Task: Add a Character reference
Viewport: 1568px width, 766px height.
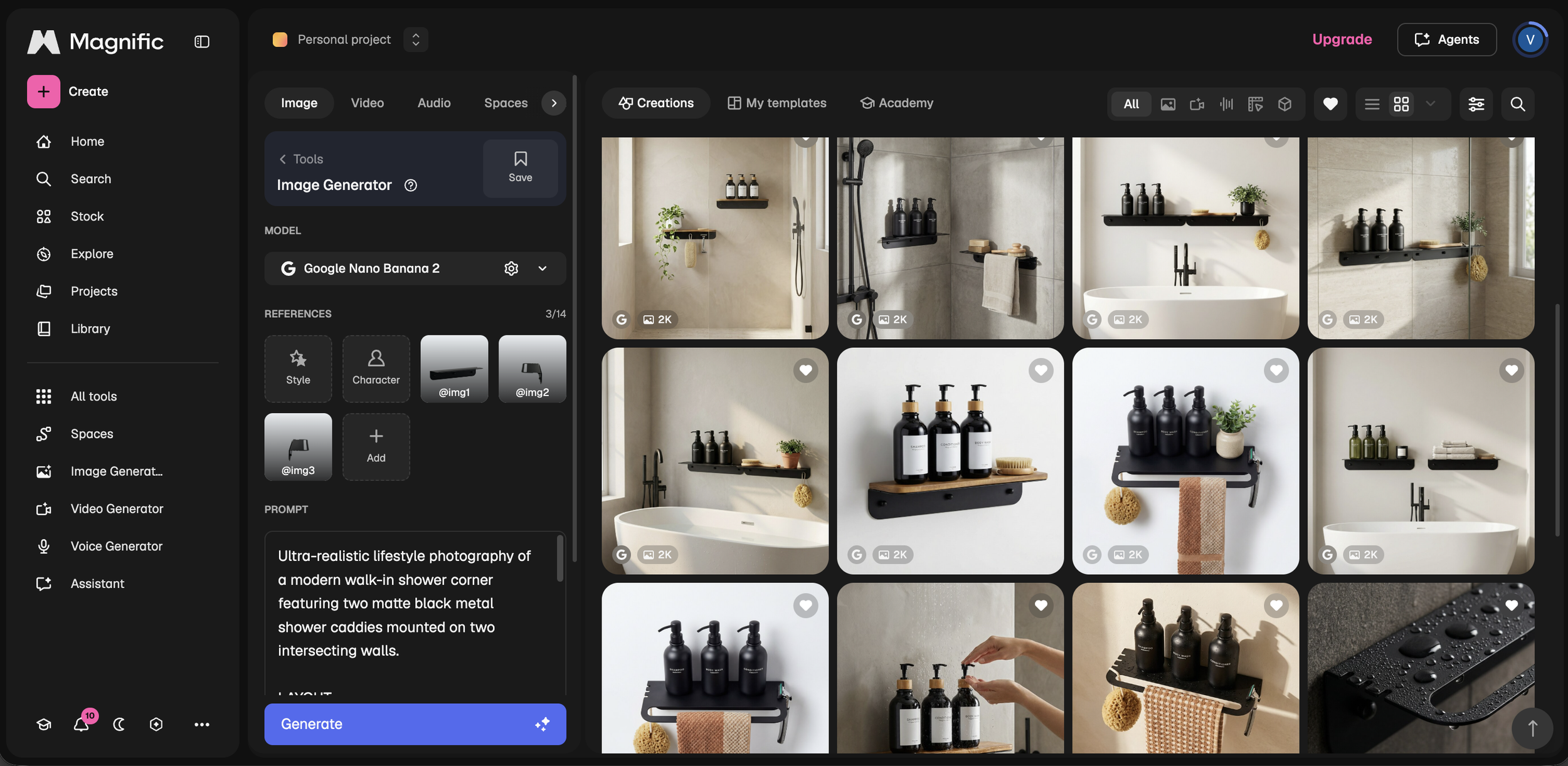Action: tap(376, 369)
